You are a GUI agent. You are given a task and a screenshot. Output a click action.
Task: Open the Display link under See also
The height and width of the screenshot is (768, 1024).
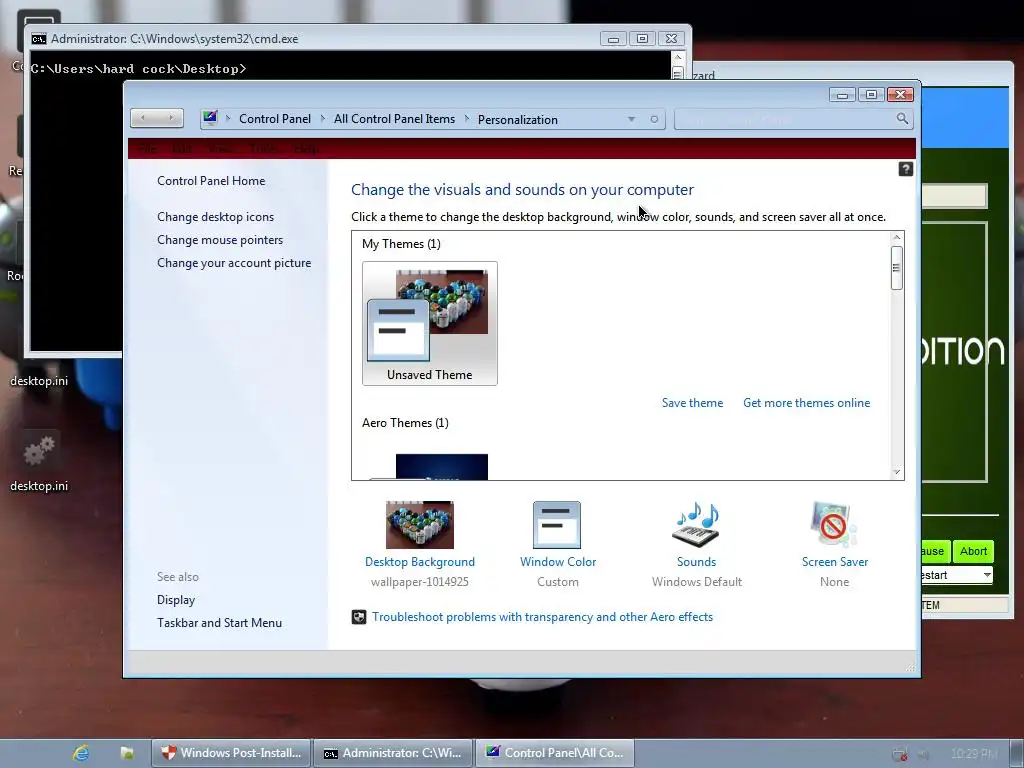point(176,600)
